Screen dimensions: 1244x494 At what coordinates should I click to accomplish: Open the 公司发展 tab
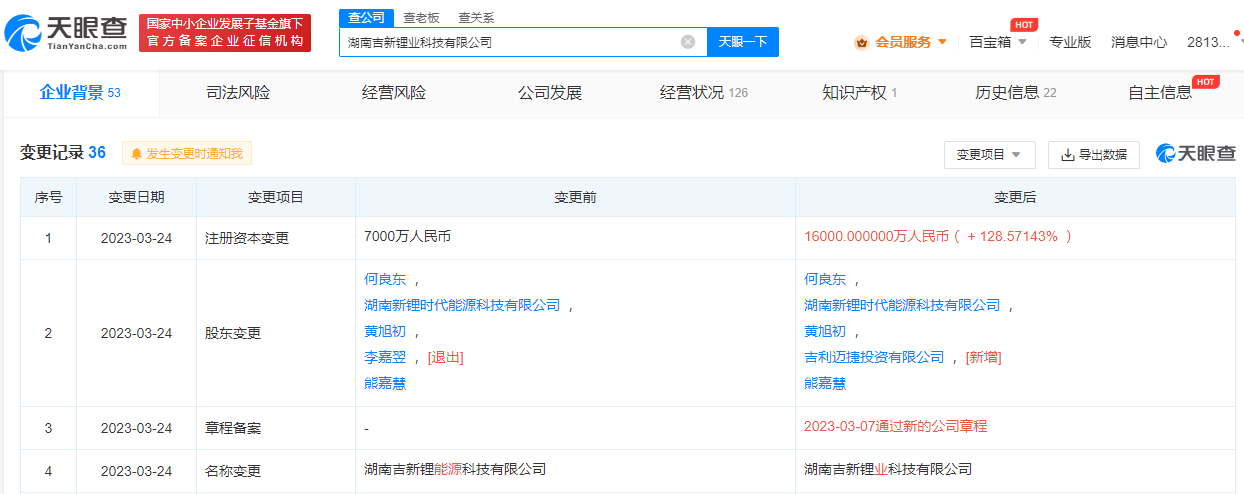coord(550,93)
